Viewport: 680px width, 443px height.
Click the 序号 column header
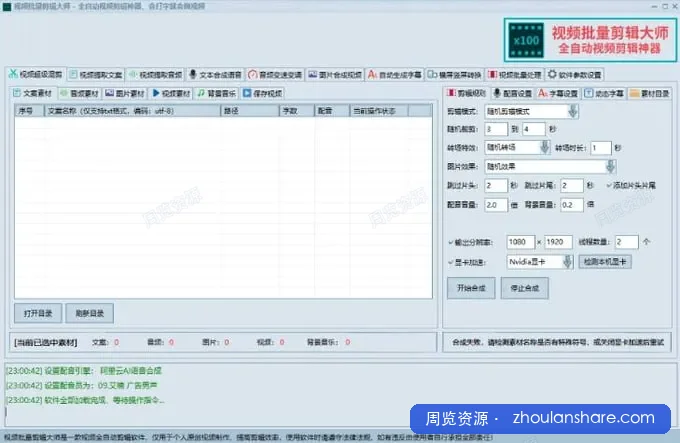[x=29, y=111]
